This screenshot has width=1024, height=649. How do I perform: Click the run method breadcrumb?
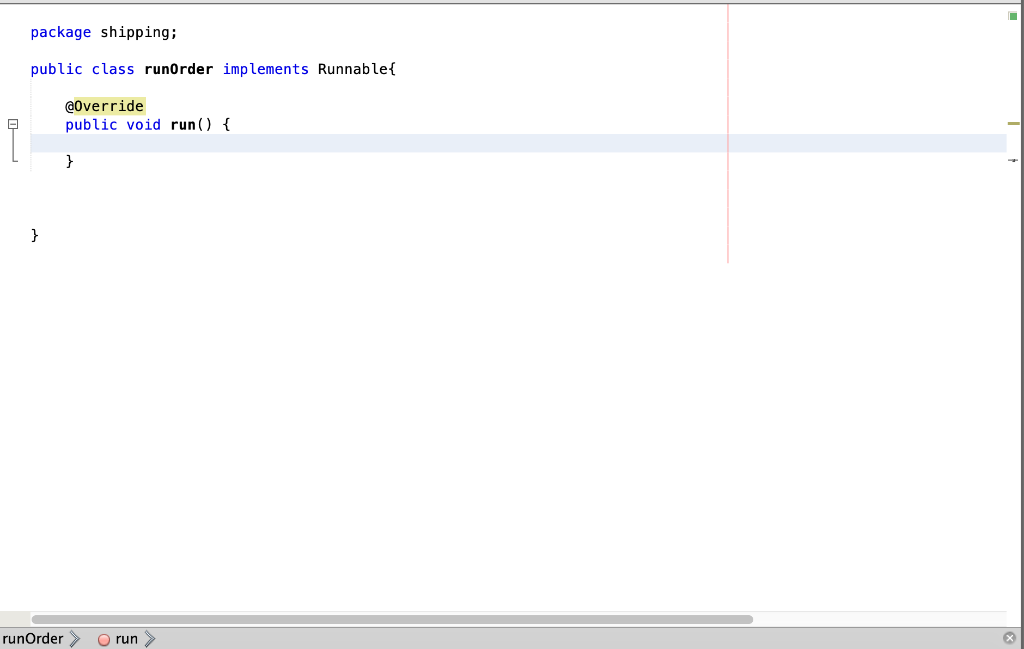(x=127, y=639)
